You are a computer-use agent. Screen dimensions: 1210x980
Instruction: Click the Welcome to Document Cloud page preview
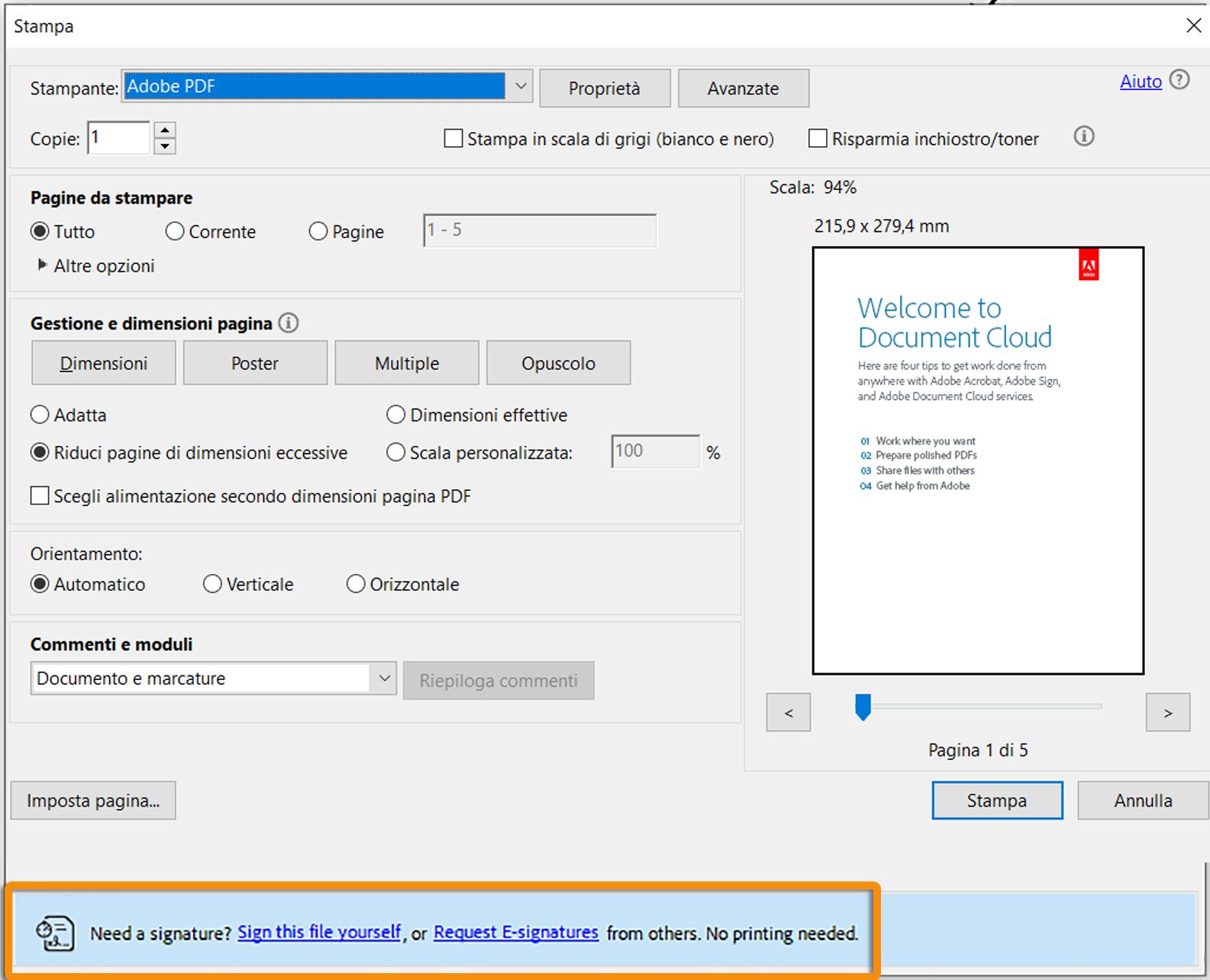pyautogui.click(x=978, y=460)
